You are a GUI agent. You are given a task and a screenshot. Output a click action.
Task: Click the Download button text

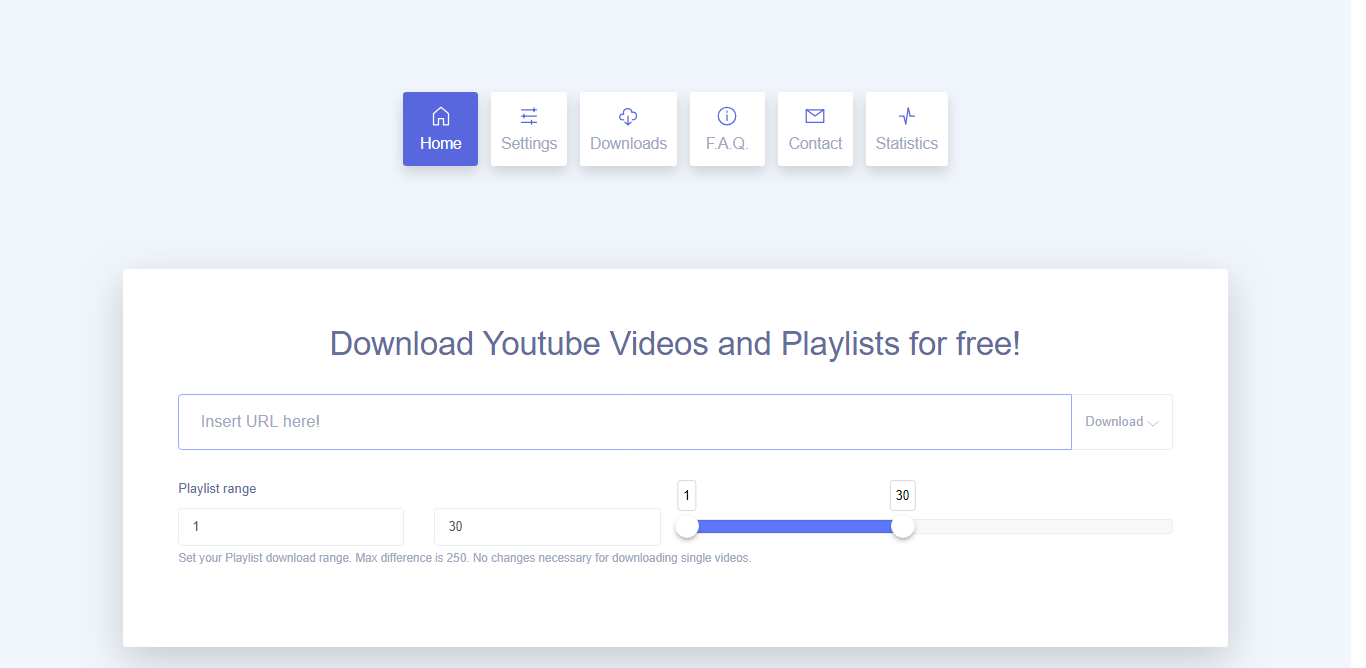(x=1114, y=422)
